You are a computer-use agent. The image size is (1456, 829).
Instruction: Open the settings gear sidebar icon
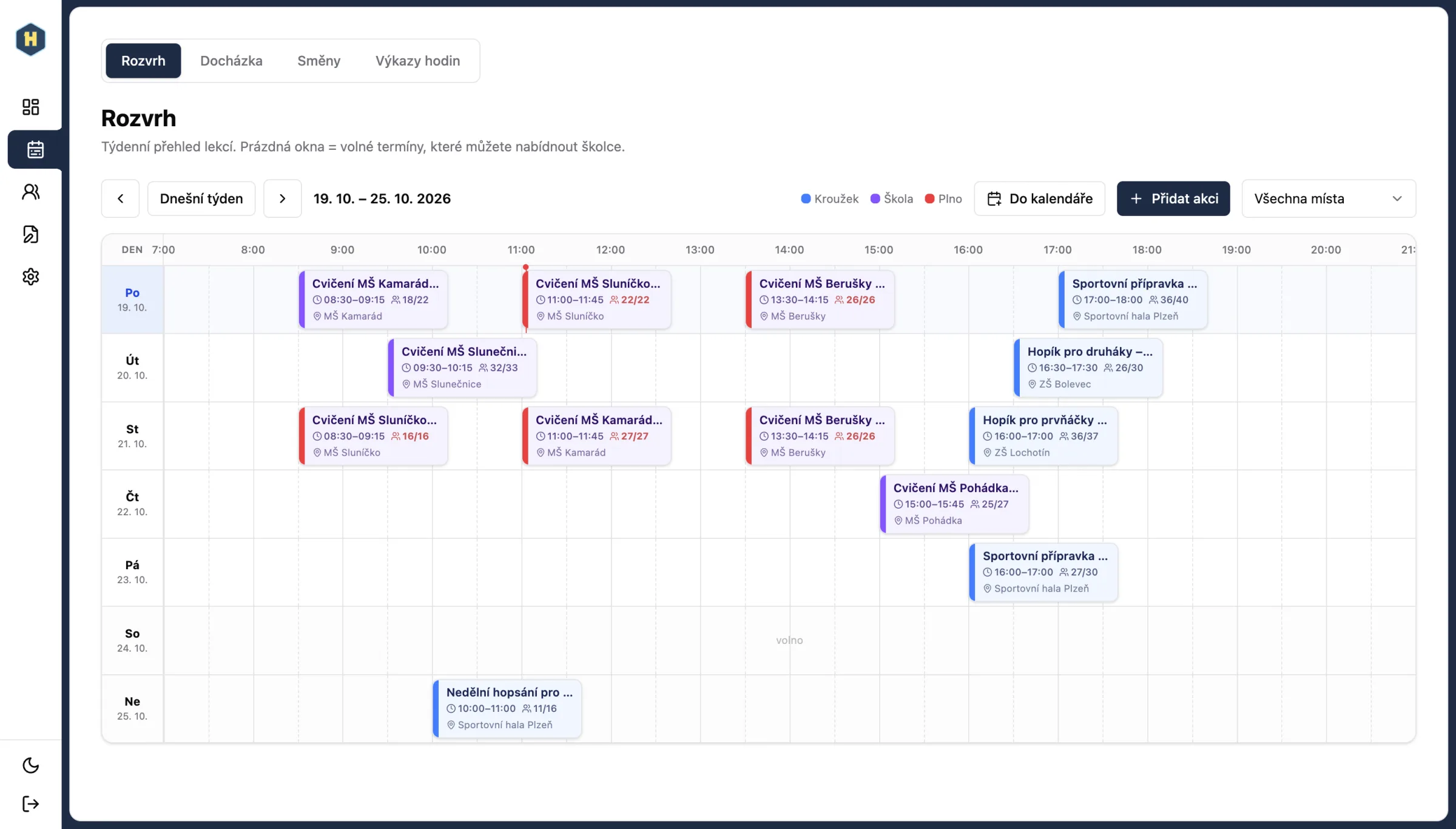click(30, 277)
